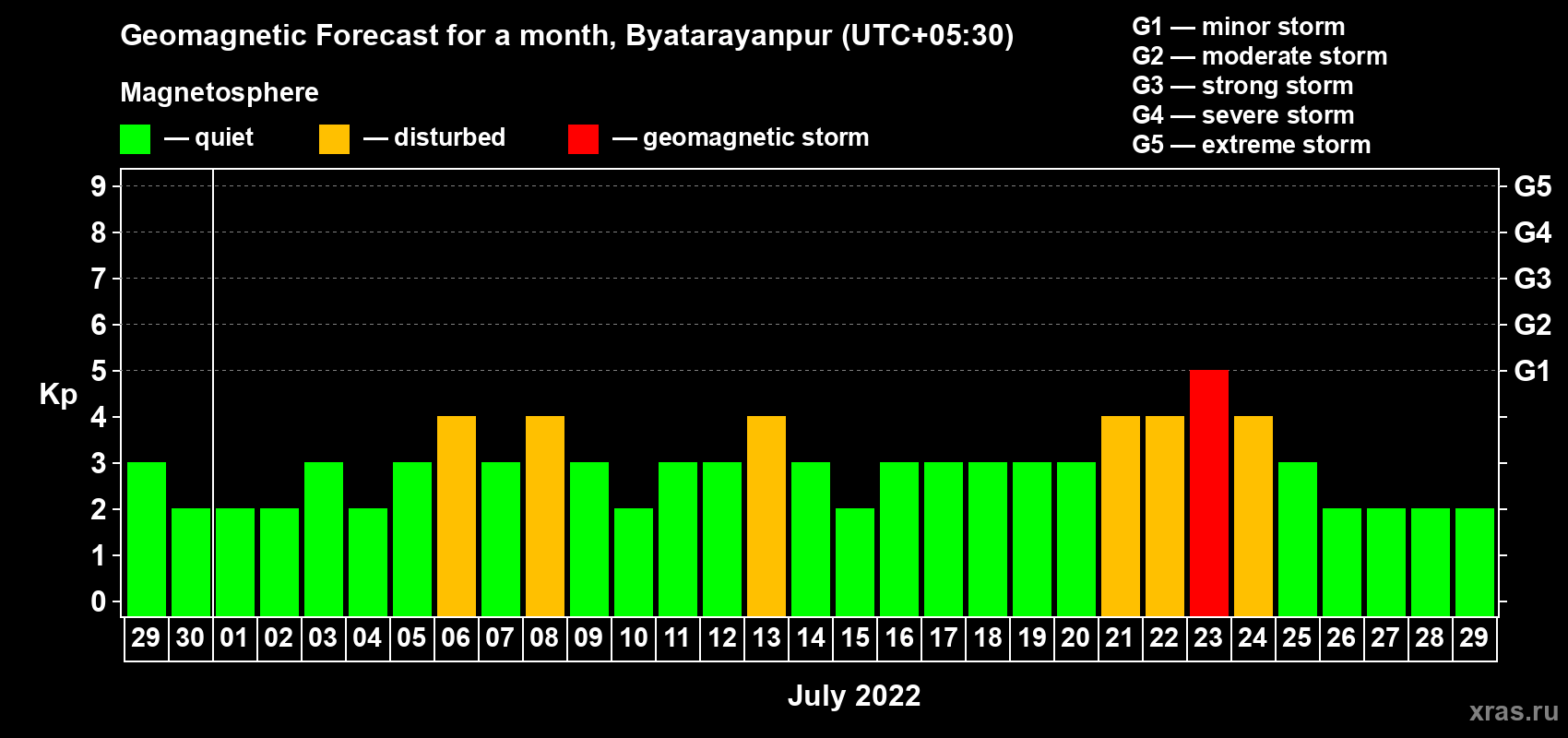The width and height of the screenshot is (1568, 738).
Task: Click the G2 label on right axis
Action: 1532,325
